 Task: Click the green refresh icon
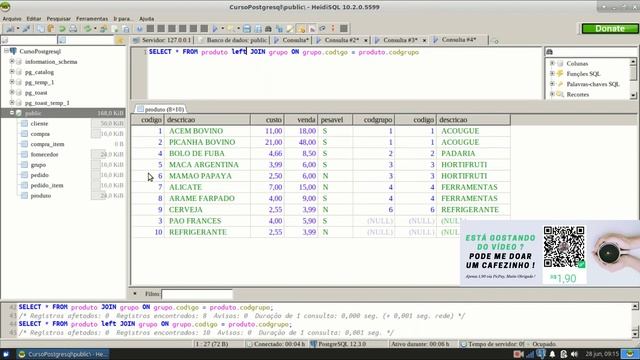click(88, 29)
